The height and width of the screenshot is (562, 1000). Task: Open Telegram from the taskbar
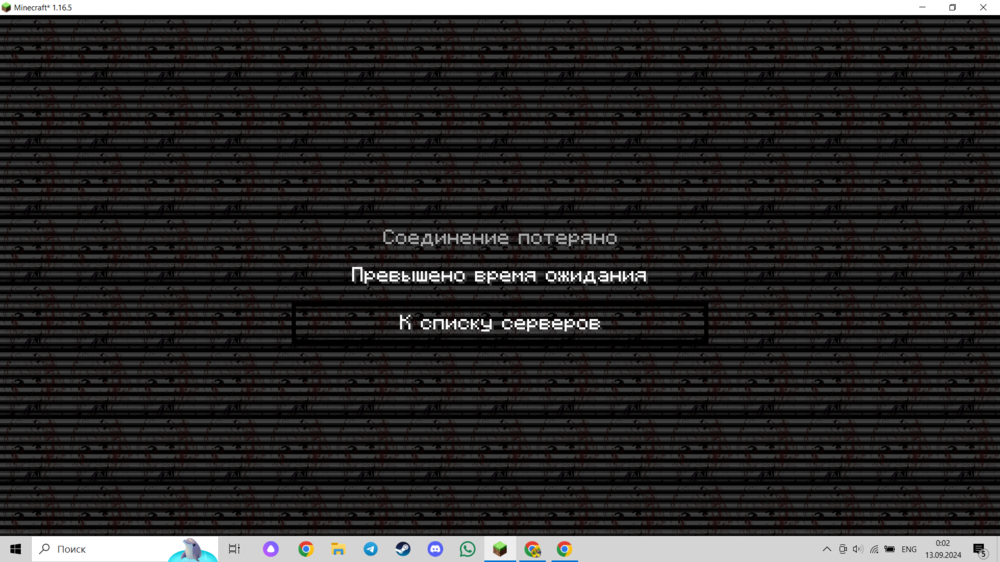pyautogui.click(x=371, y=549)
